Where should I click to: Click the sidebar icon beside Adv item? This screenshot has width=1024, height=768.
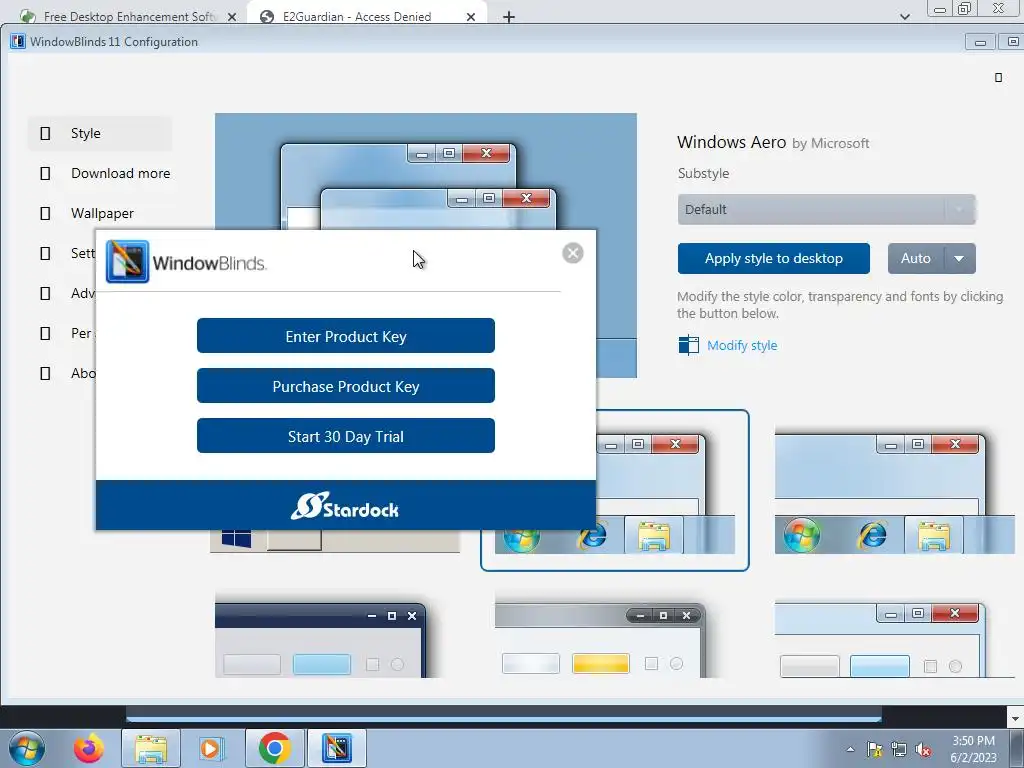[45, 293]
